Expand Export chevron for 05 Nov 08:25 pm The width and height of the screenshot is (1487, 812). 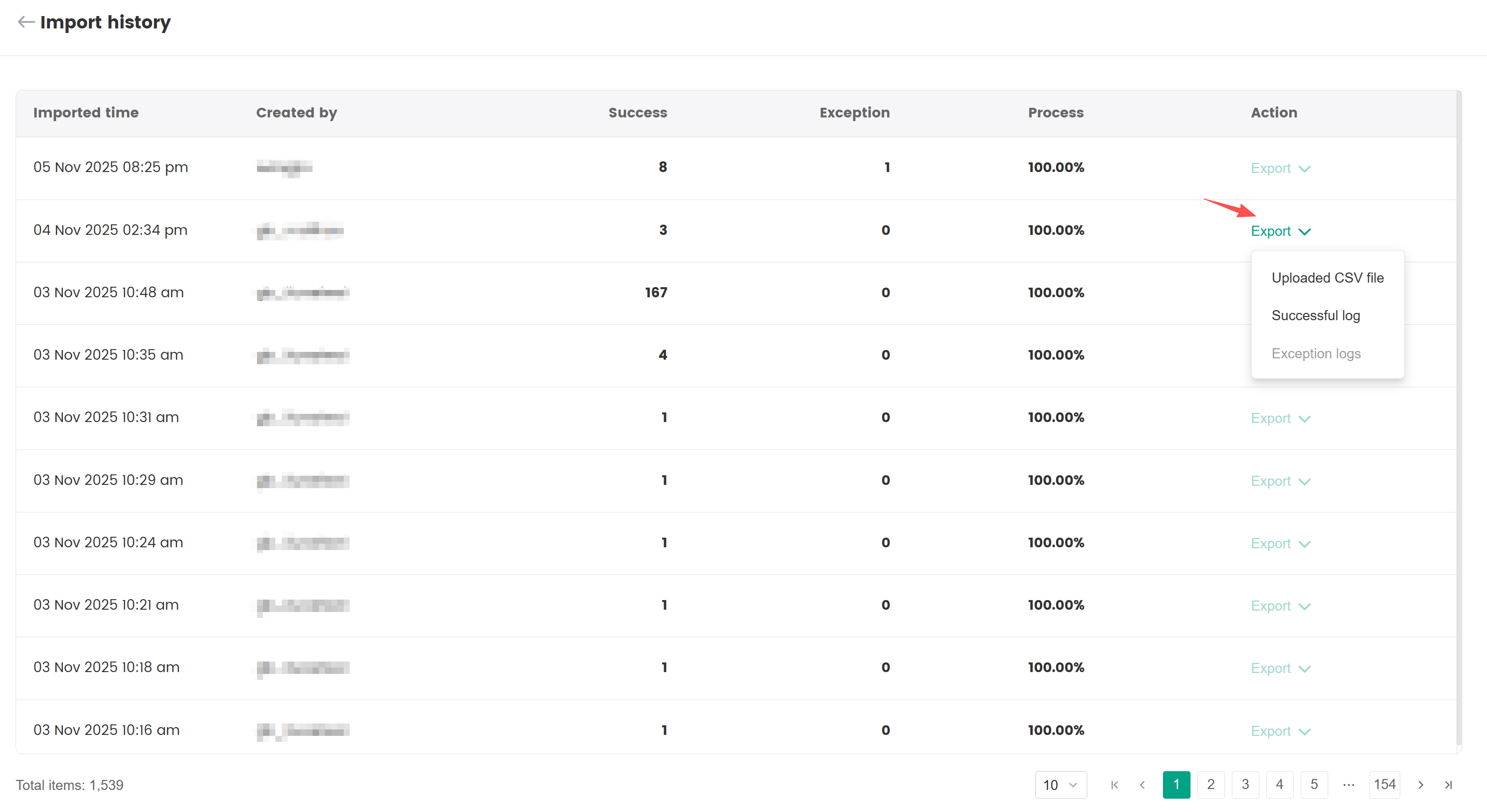tap(1305, 168)
